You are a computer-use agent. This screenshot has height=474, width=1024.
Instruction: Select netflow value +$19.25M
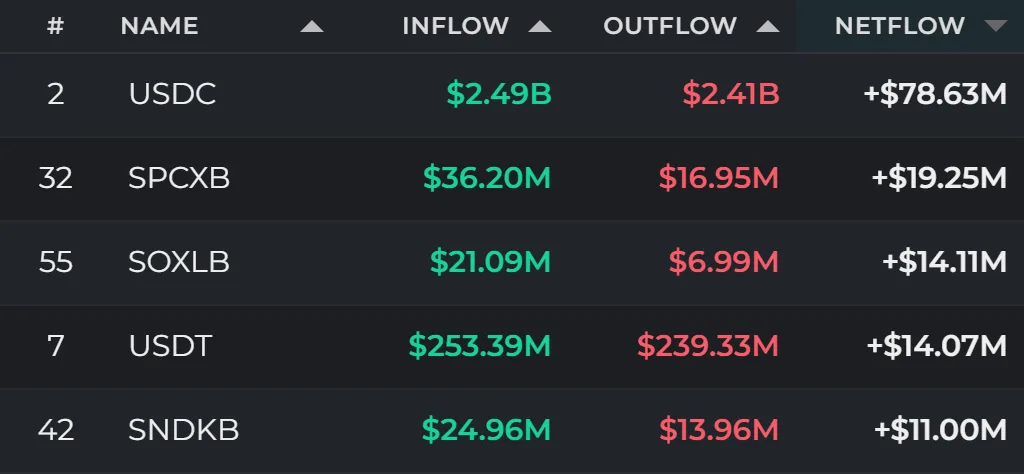coord(939,178)
